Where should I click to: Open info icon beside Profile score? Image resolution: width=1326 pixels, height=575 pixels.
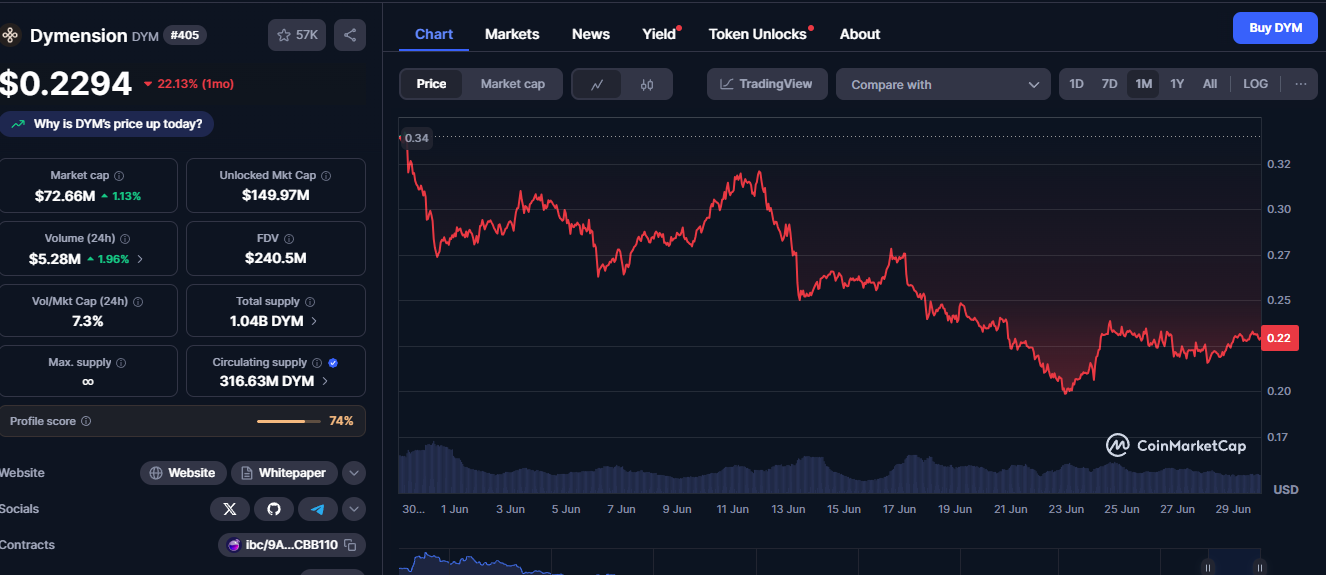[x=86, y=422]
